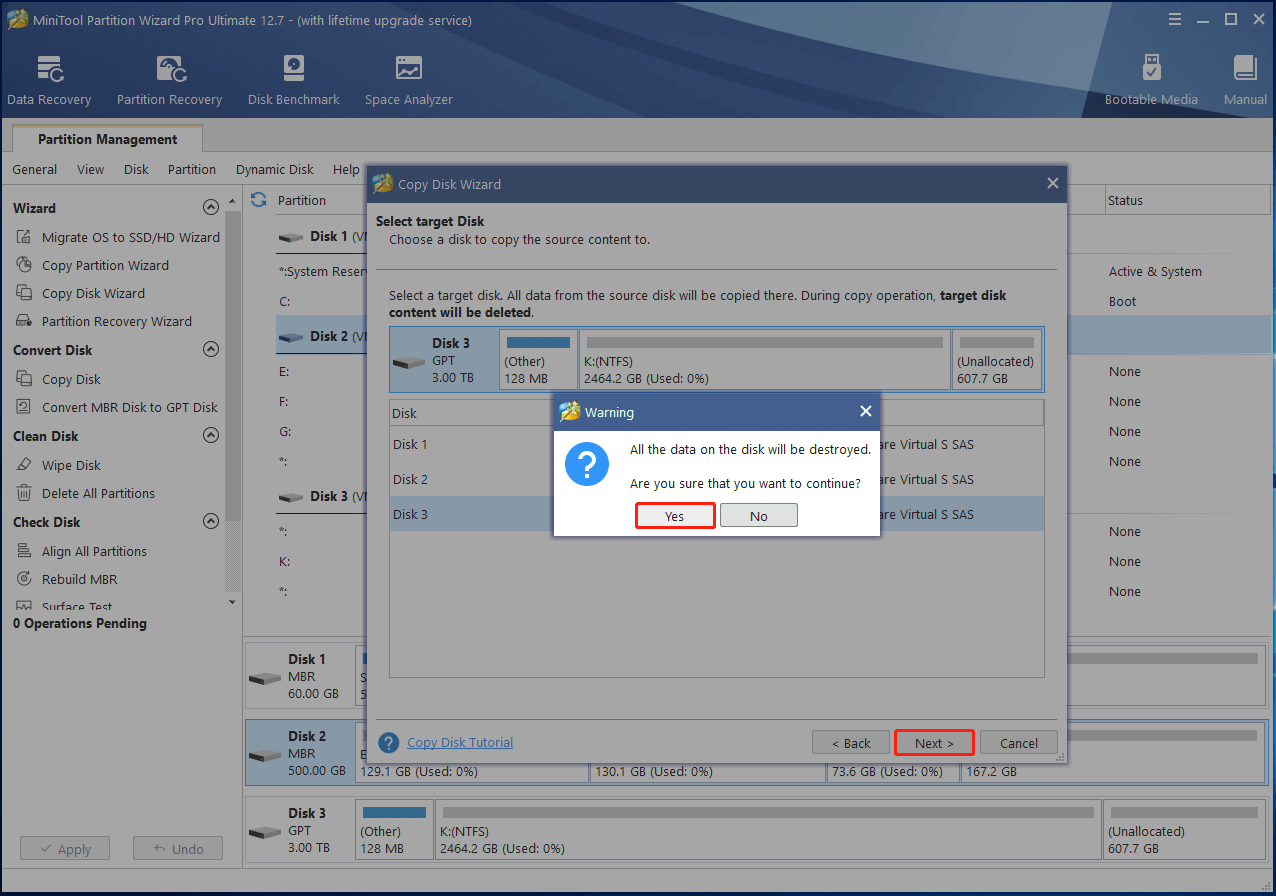The image size is (1276, 896).
Task: Select the Partition Management tab
Action: tap(108, 139)
